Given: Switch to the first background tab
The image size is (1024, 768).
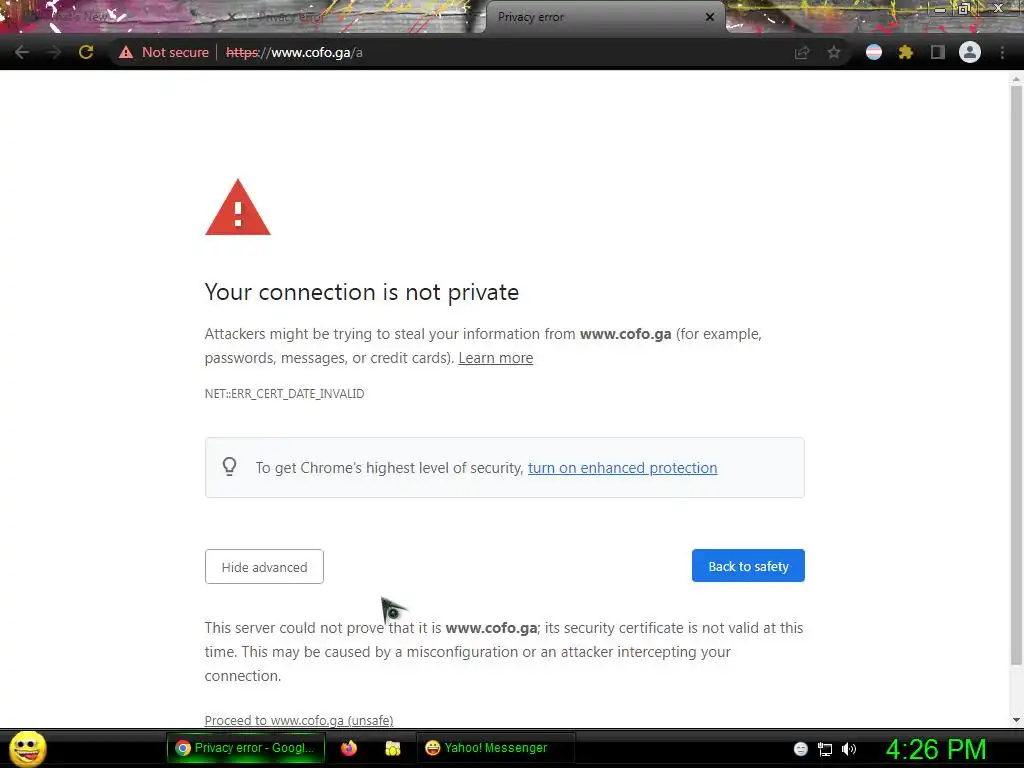Looking at the screenshot, I should (124, 17).
